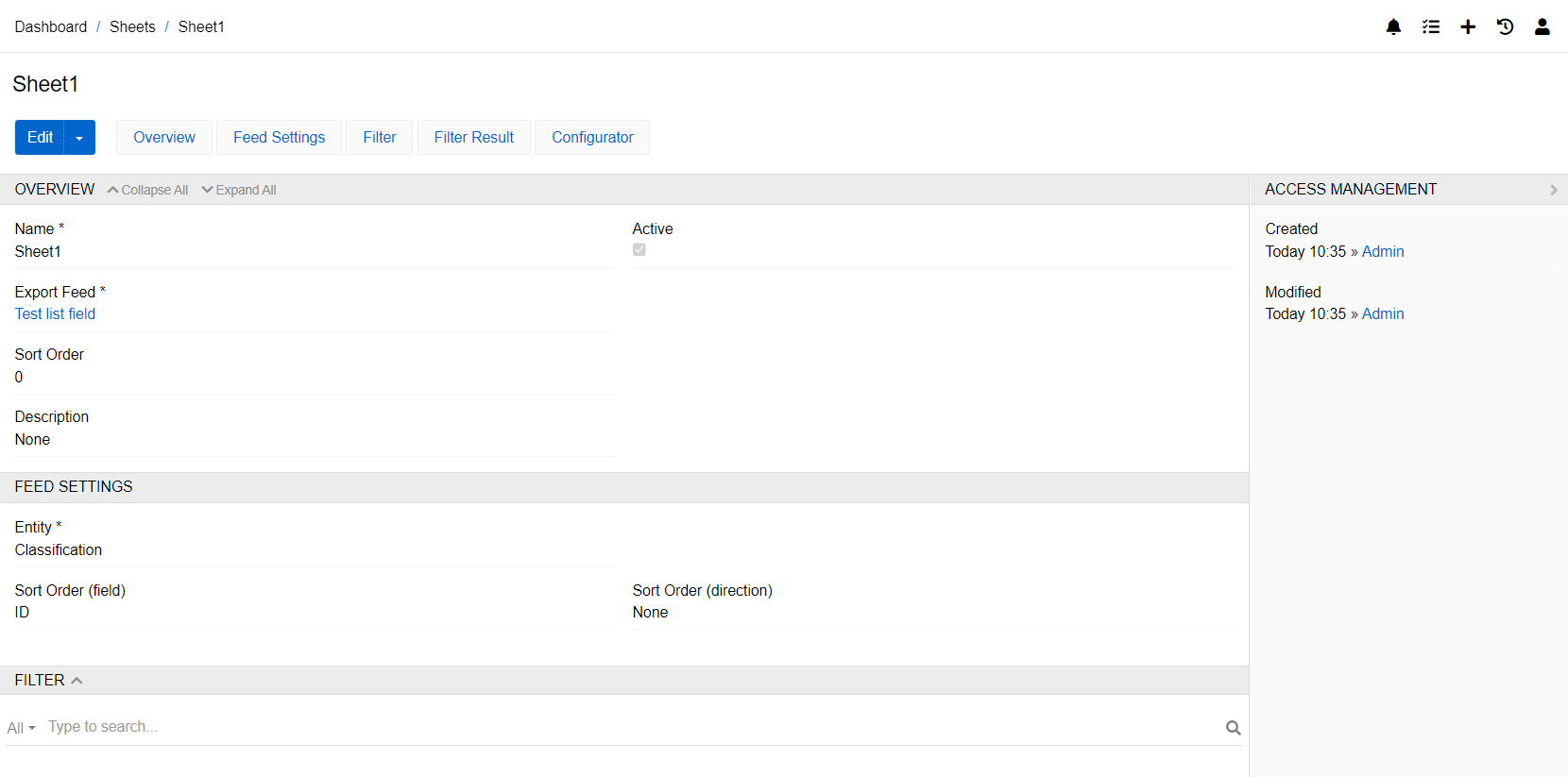Click the Sheet1 breadcrumb text

(201, 26)
